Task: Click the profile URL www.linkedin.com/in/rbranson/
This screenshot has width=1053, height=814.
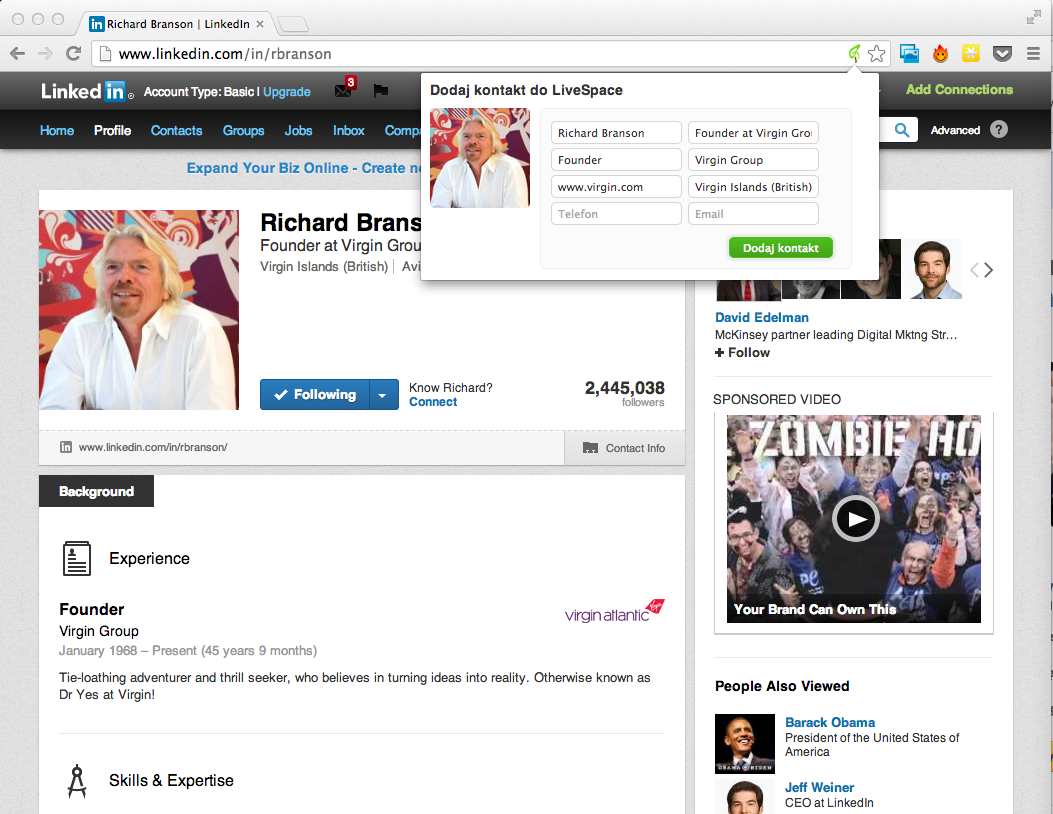Action: click(153, 447)
